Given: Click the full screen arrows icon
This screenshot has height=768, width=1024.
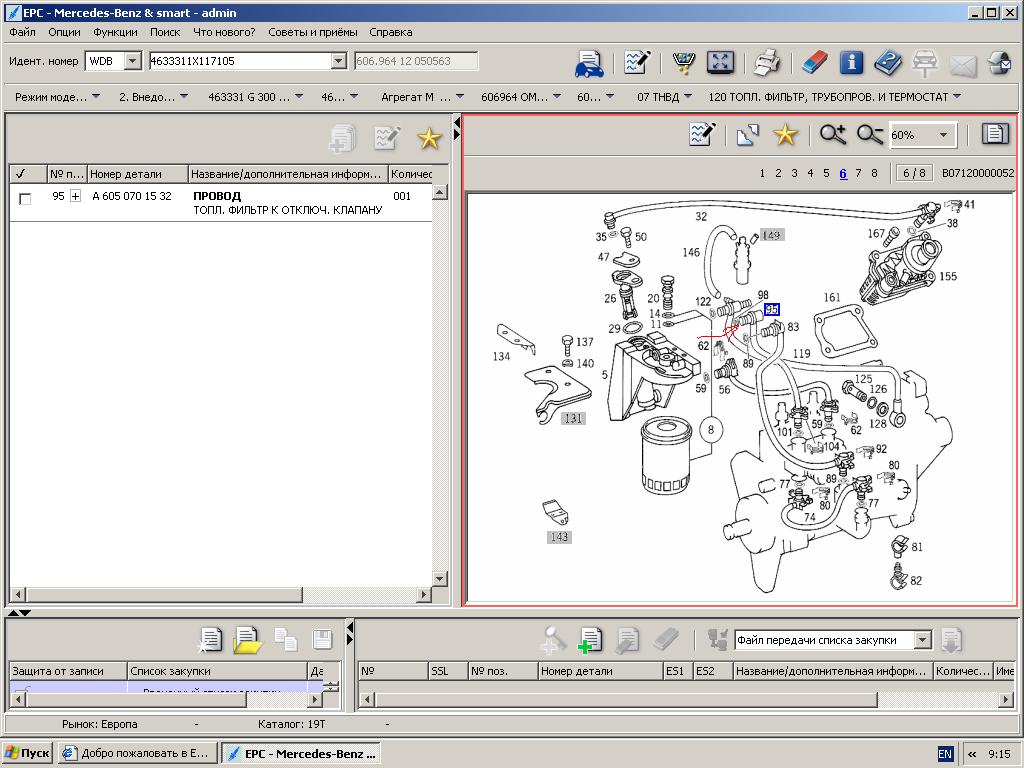Looking at the screenshot, I should (x=720, y=63).
